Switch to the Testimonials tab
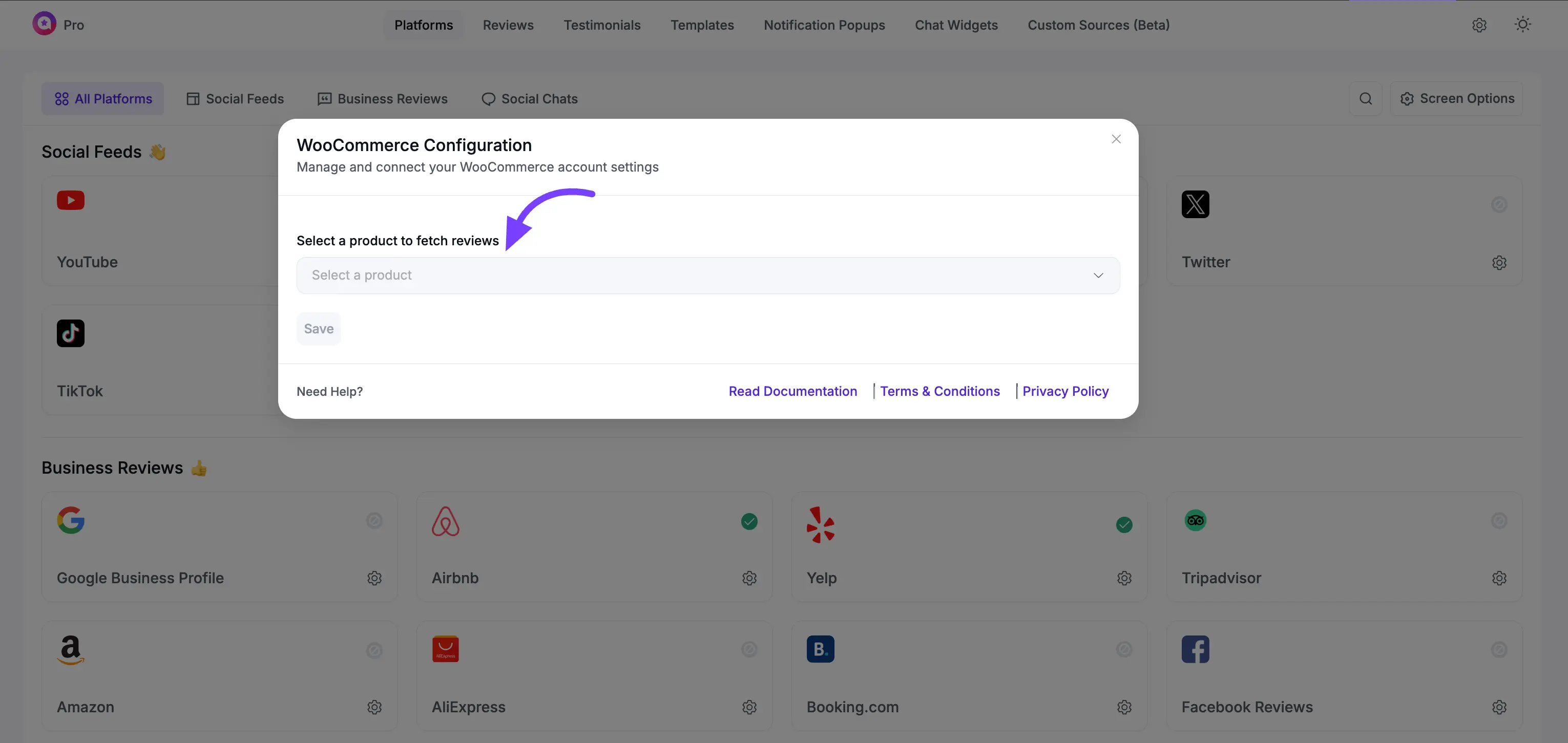The width and height of the screenshot is (1568, 743). (x=602, y=25)
